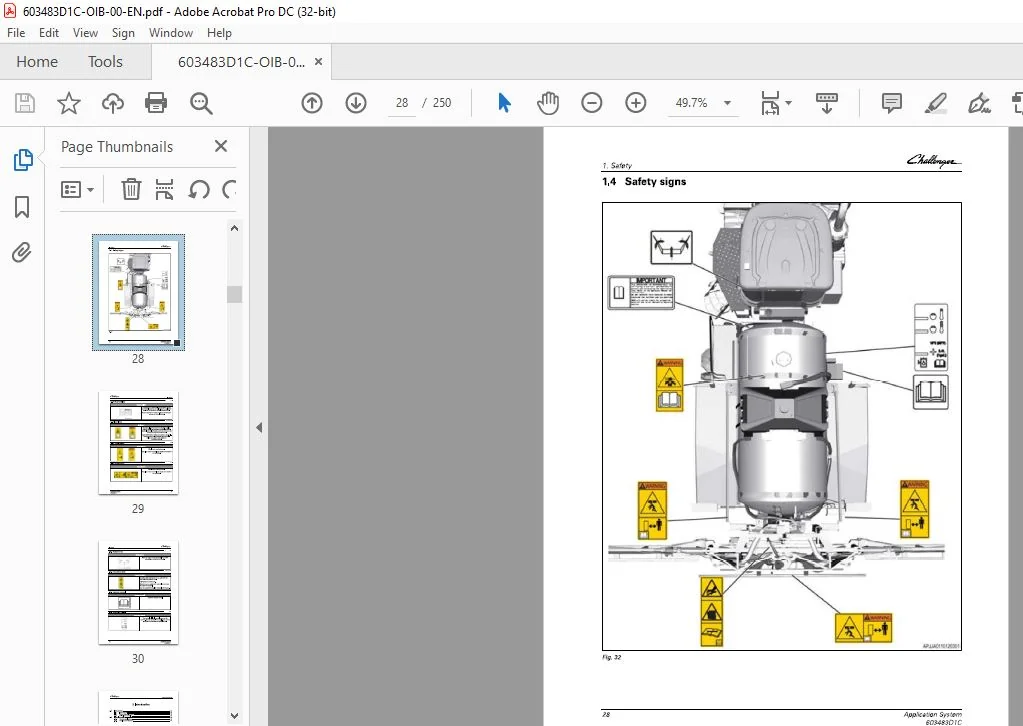Zoom in with the plus icon
Image resolution: width=1023 pixels, height=726 pixels.
[635, 103]
